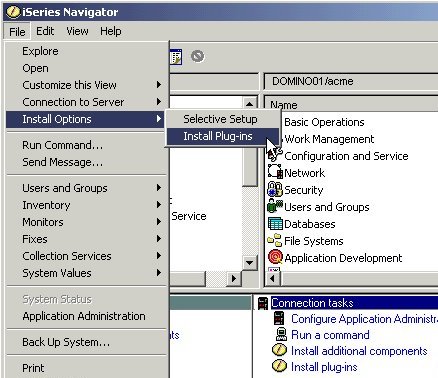Choose Back Up System... menu entry

click(x=85, y=342)
